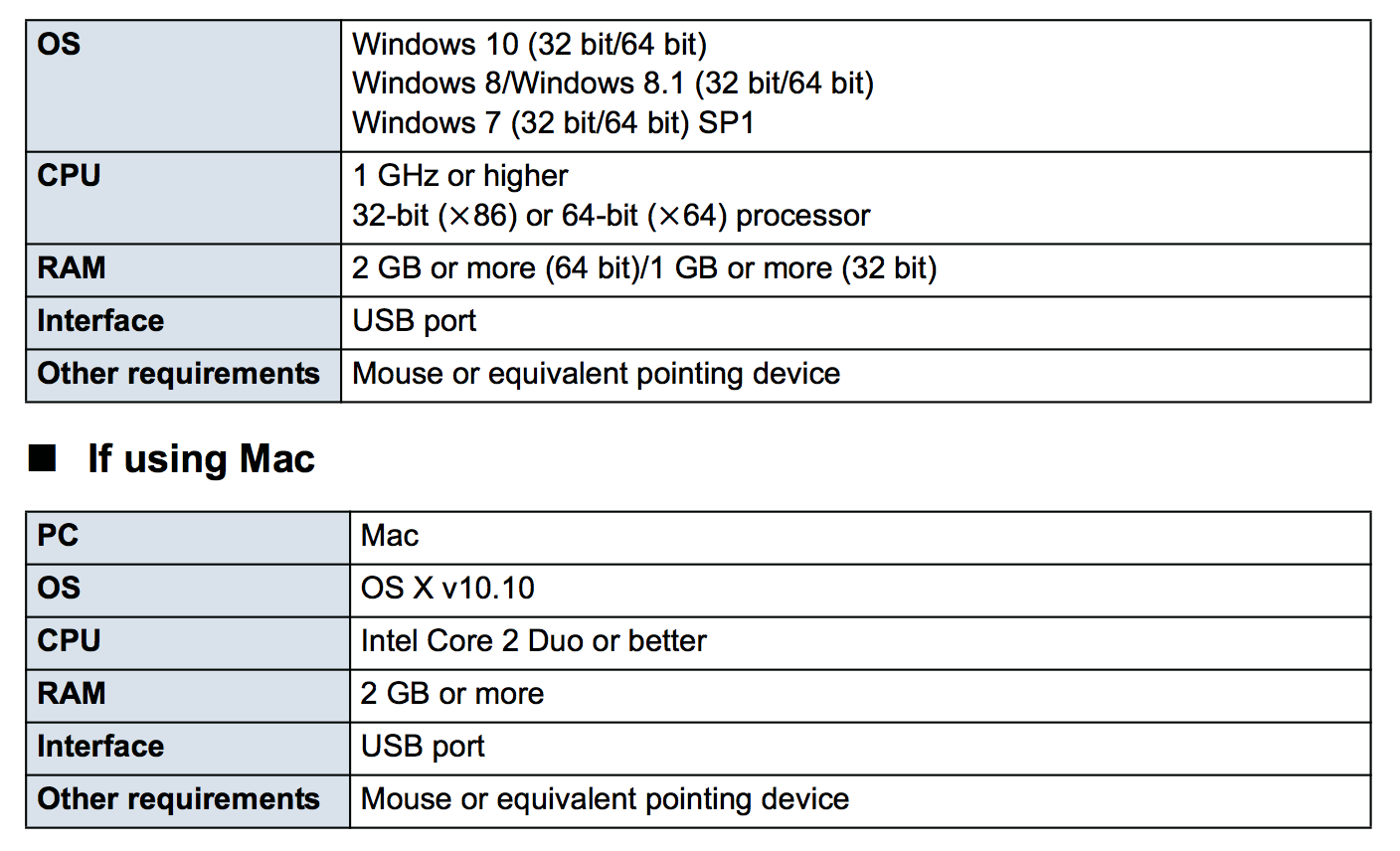Viewport: 1400px width, 851px height.
Task: Click the "If using Mac" heading
Action: click(x=201, y=459)
